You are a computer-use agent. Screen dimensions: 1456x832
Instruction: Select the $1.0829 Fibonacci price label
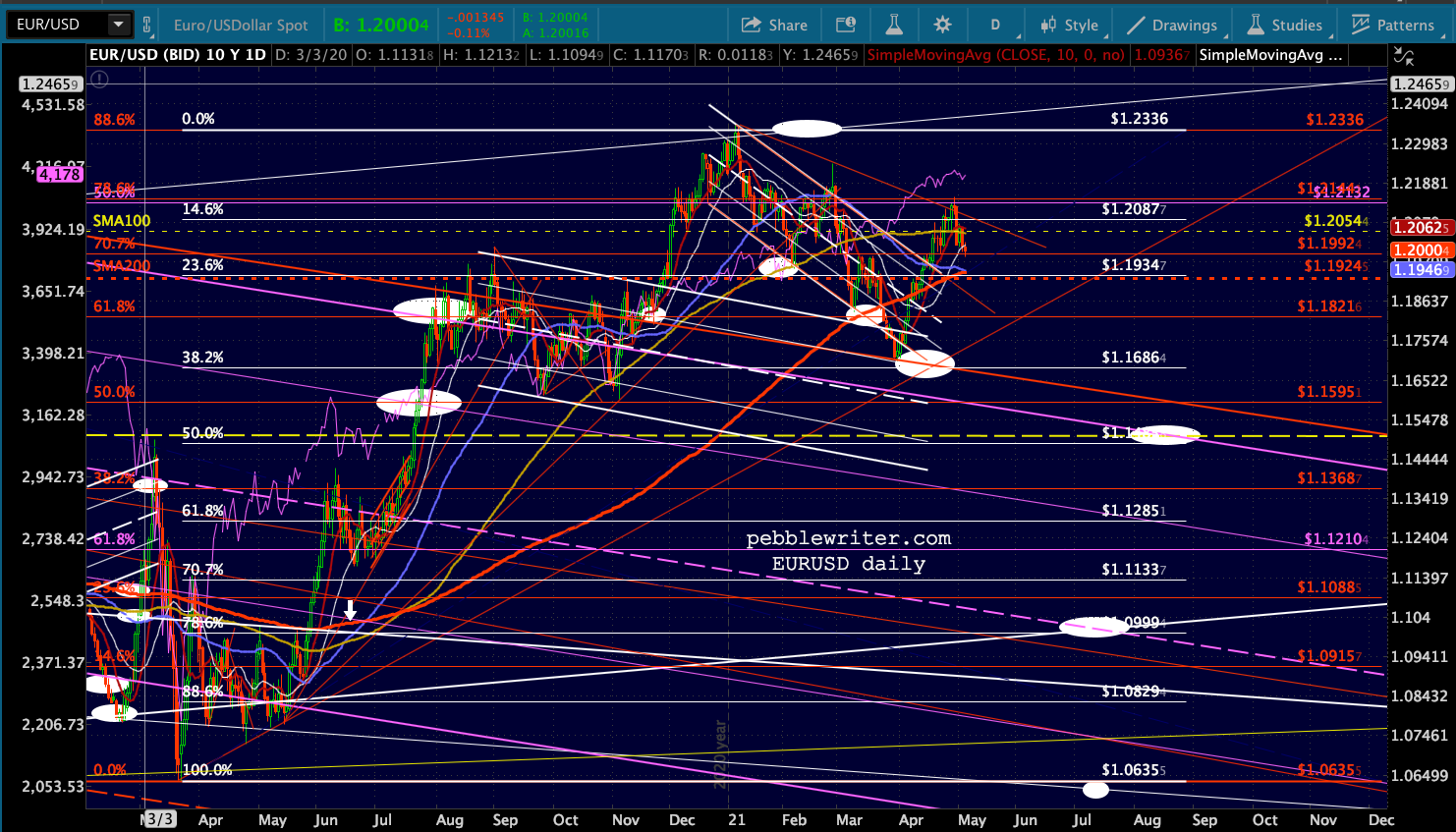click(x=1134, y=692)
